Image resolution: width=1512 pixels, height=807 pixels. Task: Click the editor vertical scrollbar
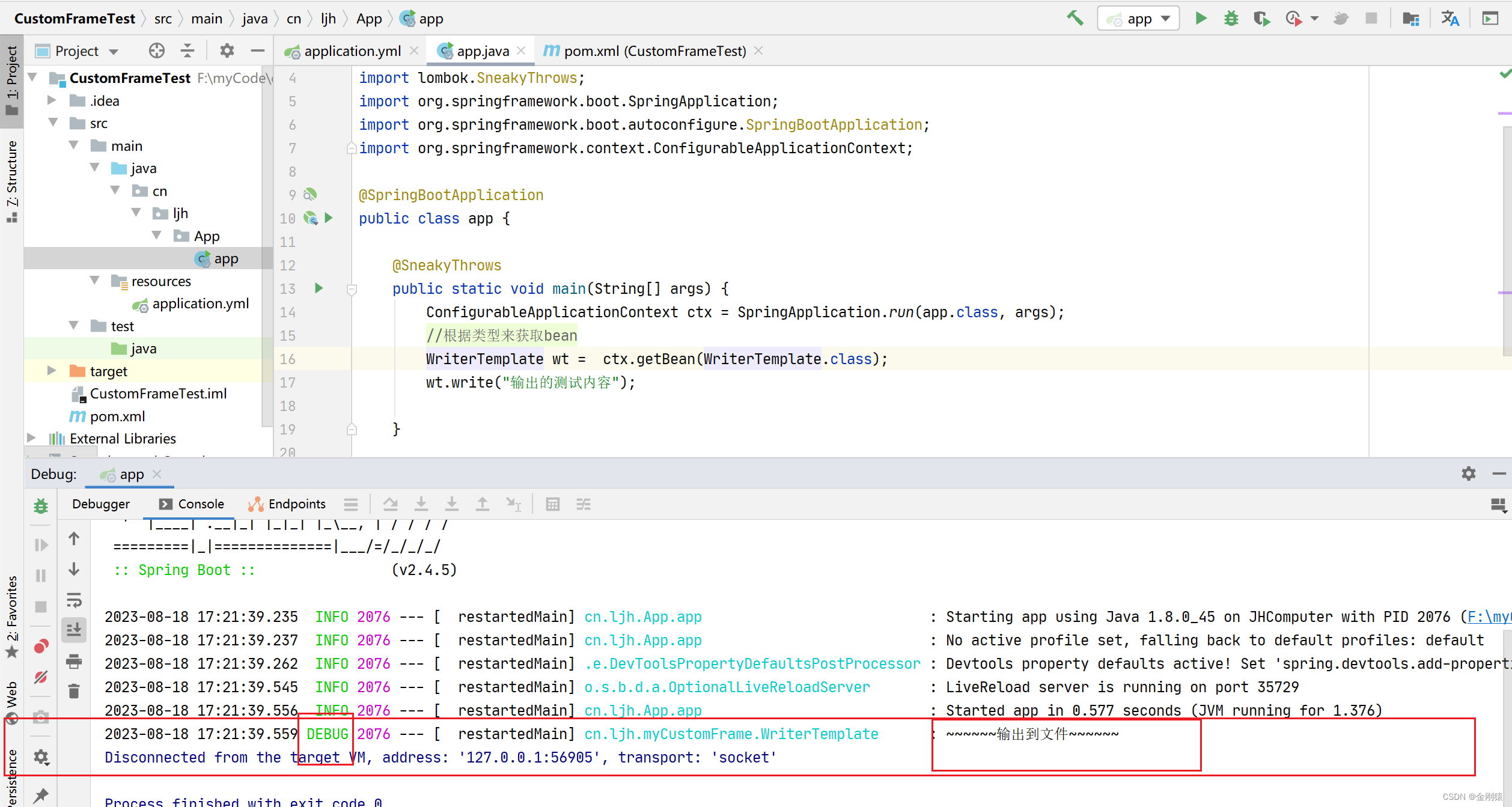[x=1507, y=240]
